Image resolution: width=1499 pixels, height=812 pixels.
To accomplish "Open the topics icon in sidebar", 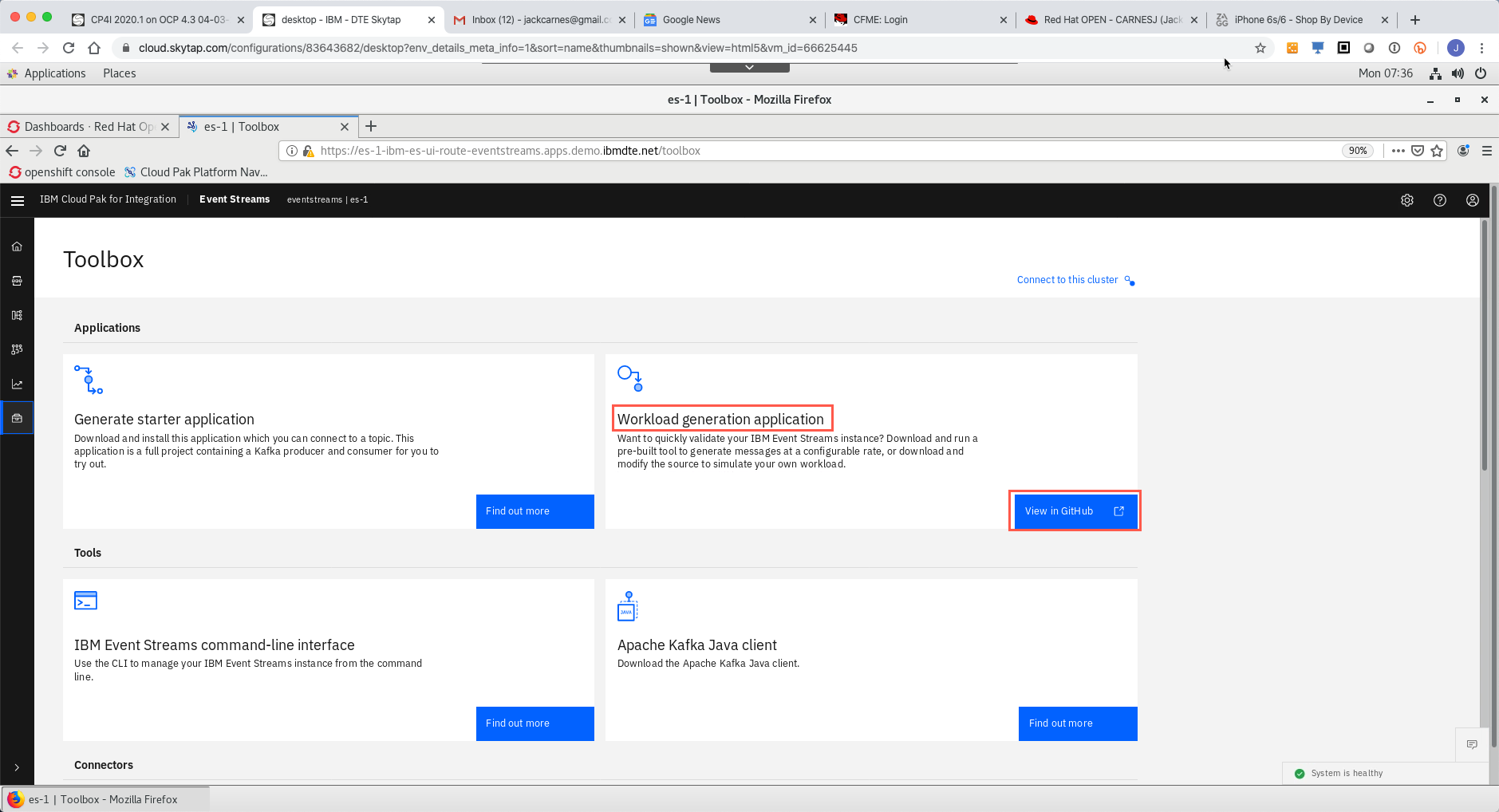I will [17, 281].
